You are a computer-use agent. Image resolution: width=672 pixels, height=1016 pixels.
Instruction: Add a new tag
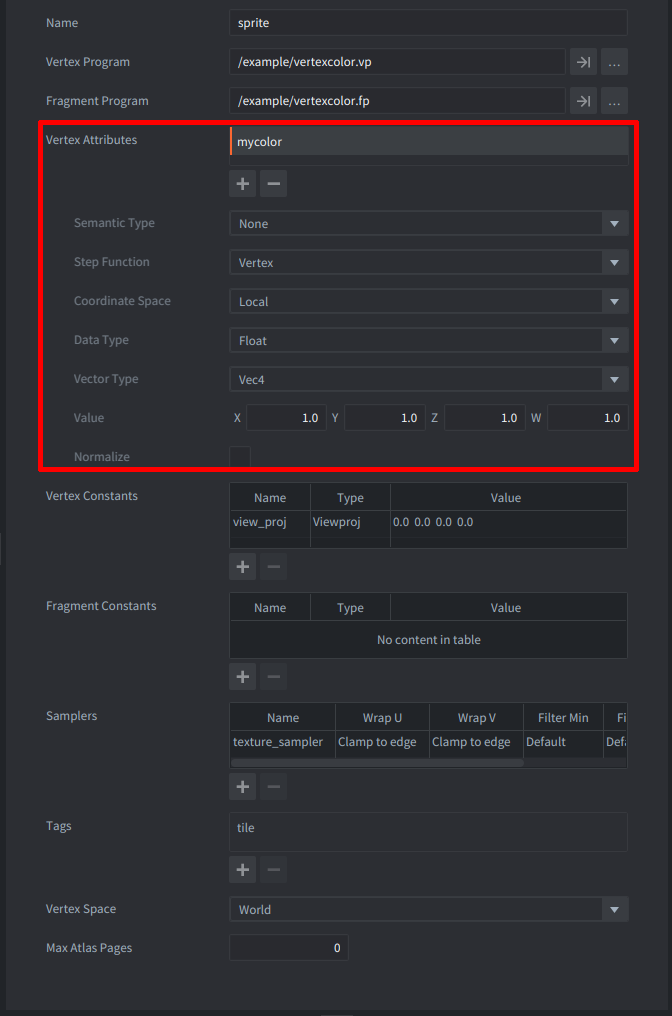tap(243, 870)
